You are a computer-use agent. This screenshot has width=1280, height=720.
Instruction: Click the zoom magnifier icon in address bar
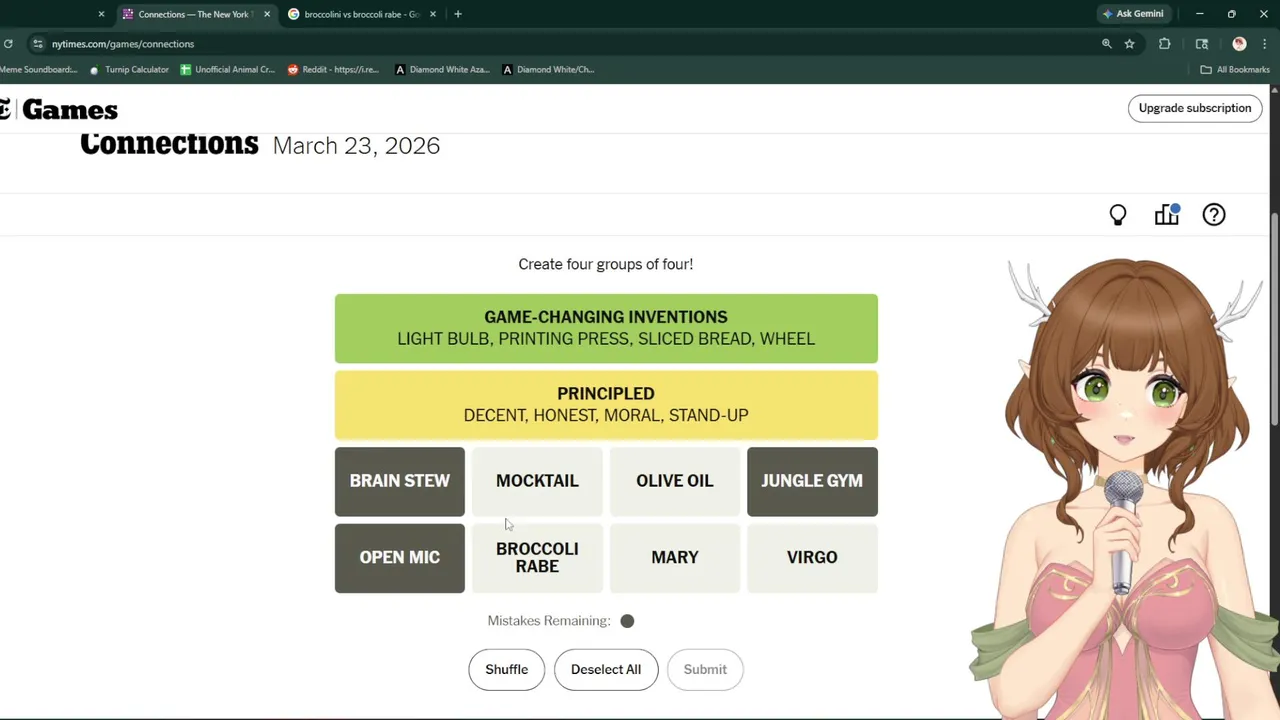1106,44
